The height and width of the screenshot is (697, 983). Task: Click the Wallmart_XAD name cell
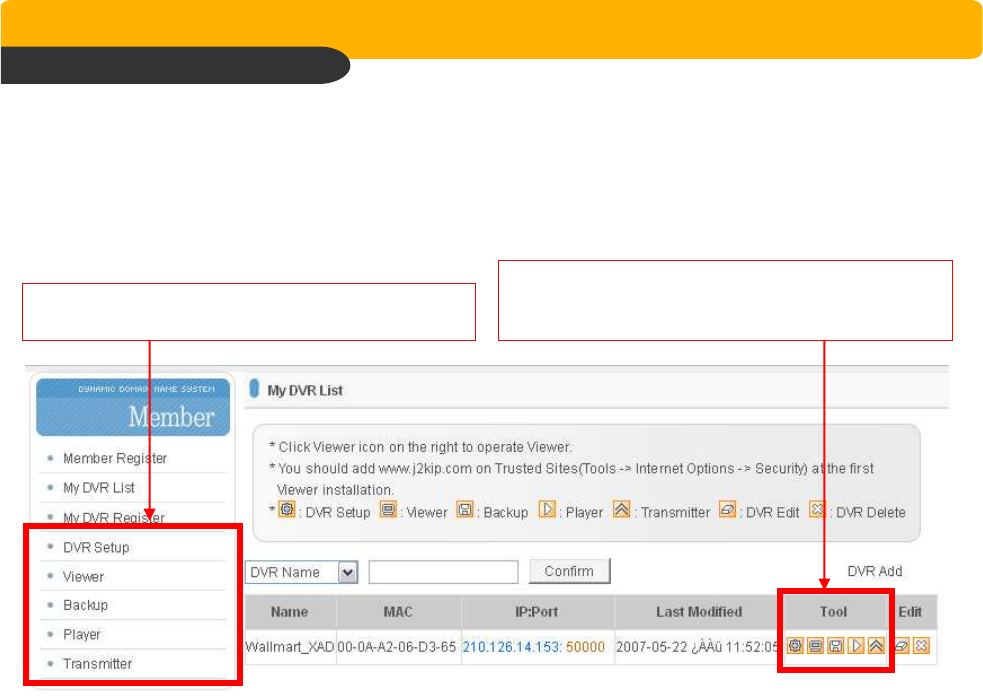290,647
